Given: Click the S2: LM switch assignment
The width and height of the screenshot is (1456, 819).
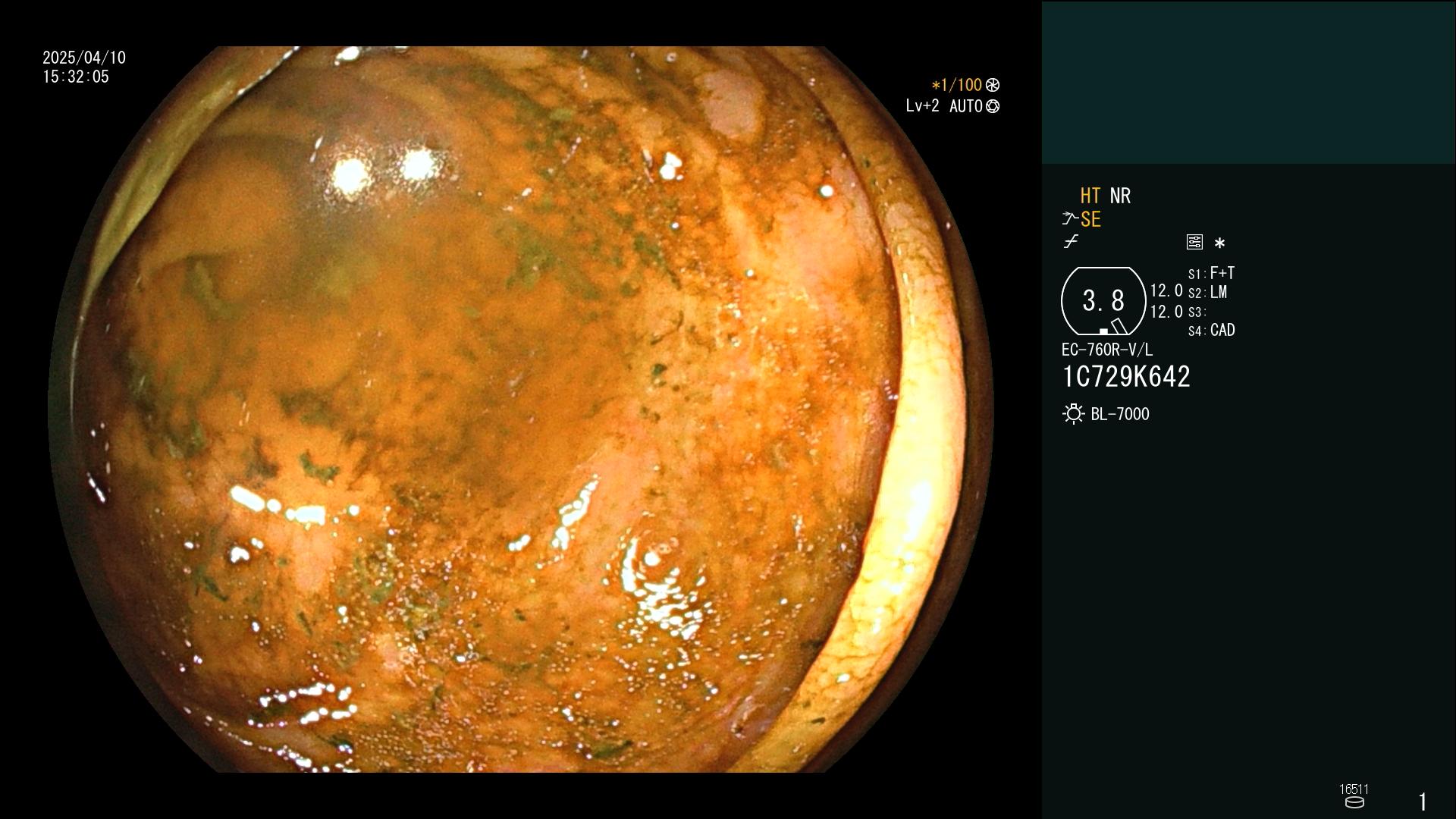Looking at the screenshot, I should point(1207,293).
